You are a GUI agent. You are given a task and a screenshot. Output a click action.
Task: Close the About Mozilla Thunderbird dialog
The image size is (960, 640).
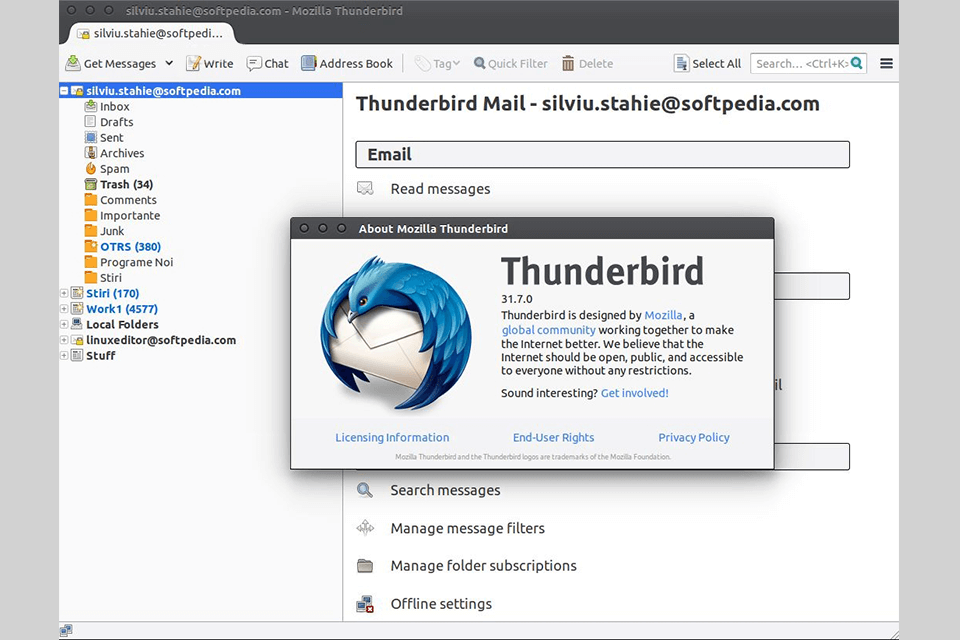(x=304, y=228)
